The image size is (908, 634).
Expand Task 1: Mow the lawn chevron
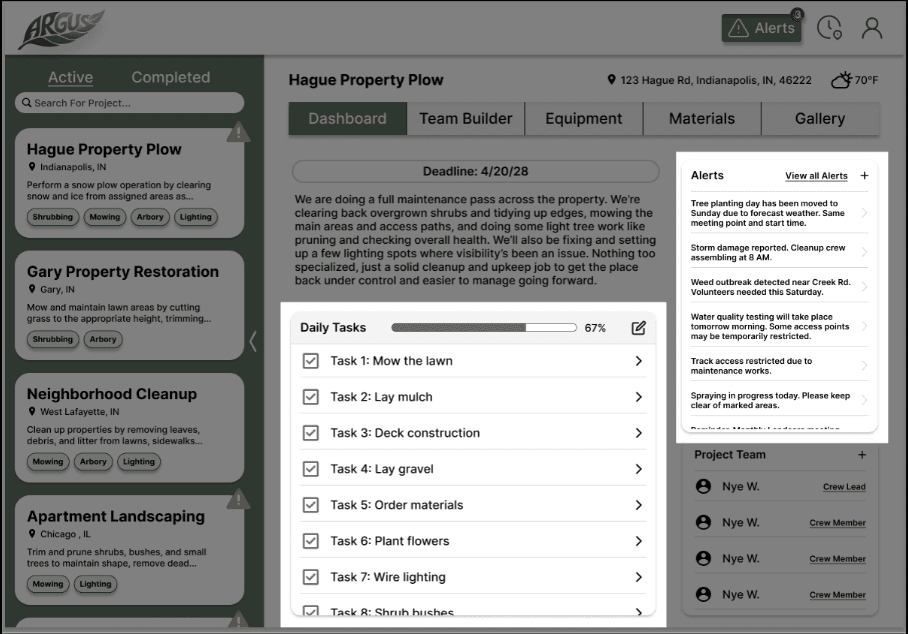pos(639,361)
